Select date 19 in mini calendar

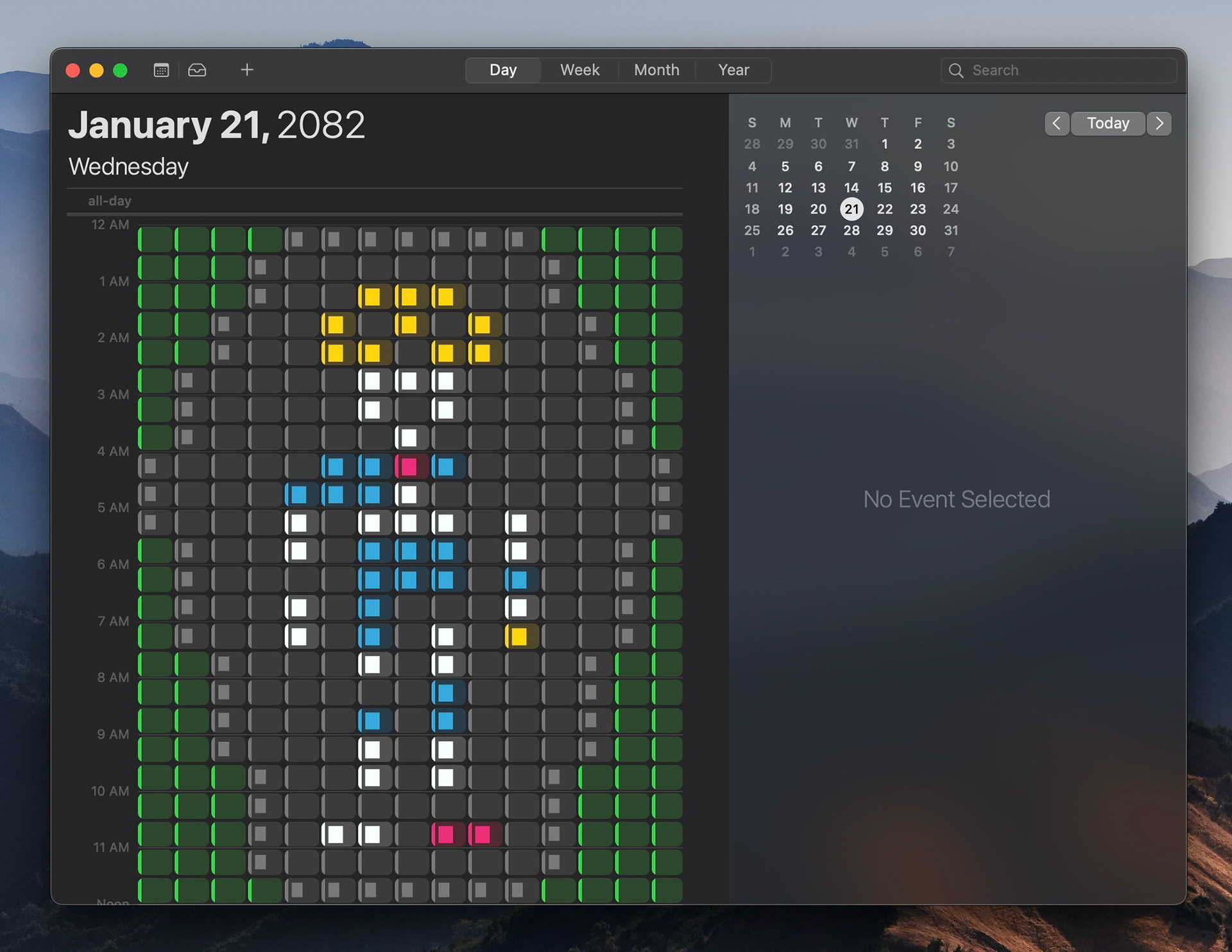(x=785, y=209)
